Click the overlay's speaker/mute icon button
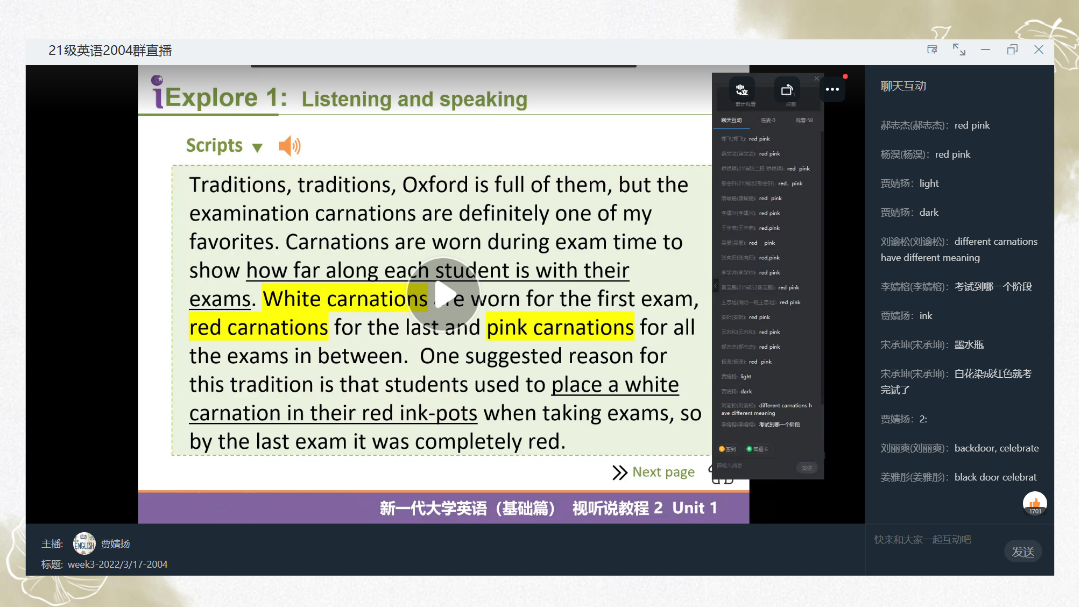Screen dimensions: 1079x607 pos(742,89)
